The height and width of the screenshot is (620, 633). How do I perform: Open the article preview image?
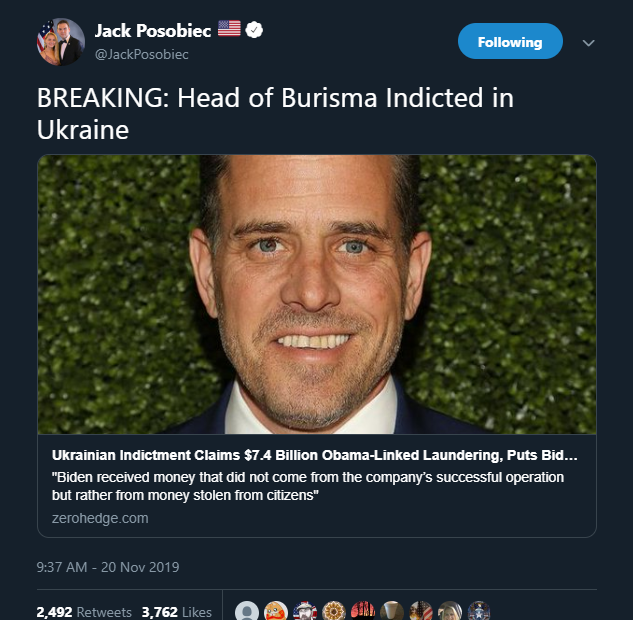pyautogui.click(x=317, y=294)
